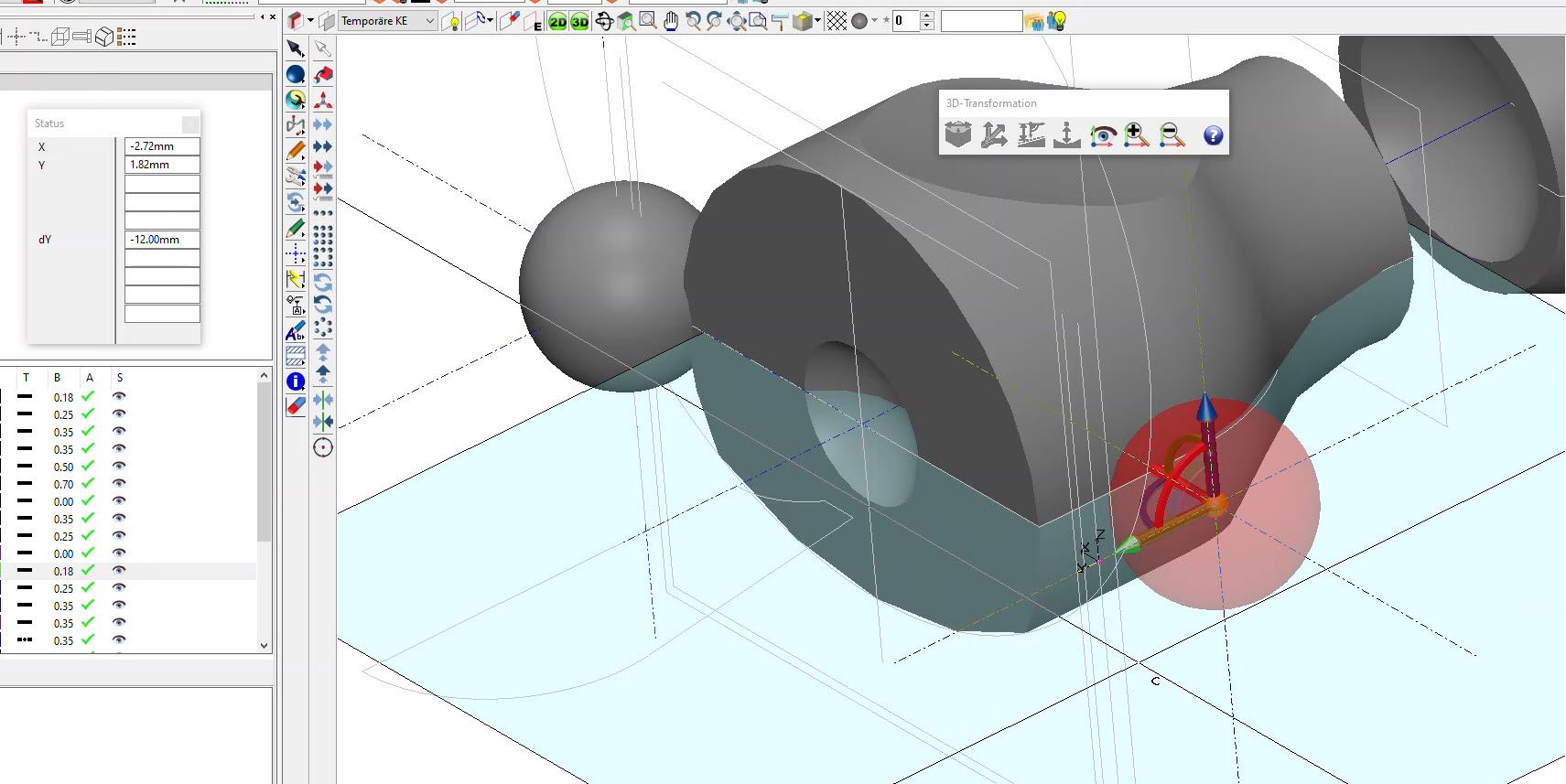This screenshot has width=1566, height=784.
Task: Click the dY value input field
Action: pos(162,240)
